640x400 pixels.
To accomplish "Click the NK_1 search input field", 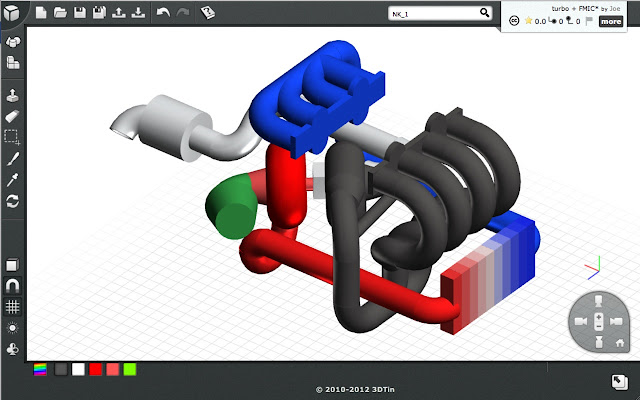I will (432, 13).
